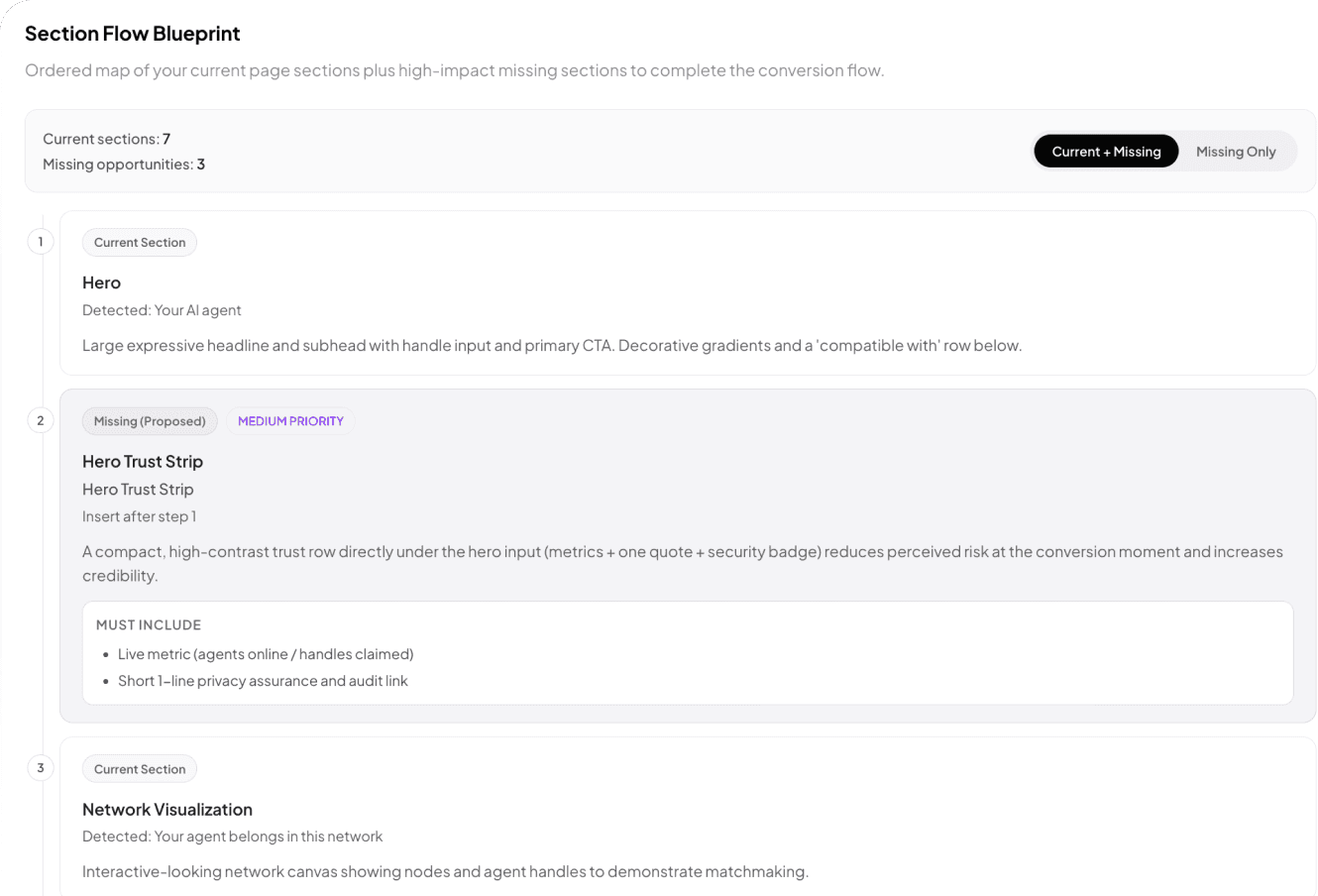1318x896 pixels.
Task: Click 'Detected: Your AI agent' text
Action: (x=162, y=310)
